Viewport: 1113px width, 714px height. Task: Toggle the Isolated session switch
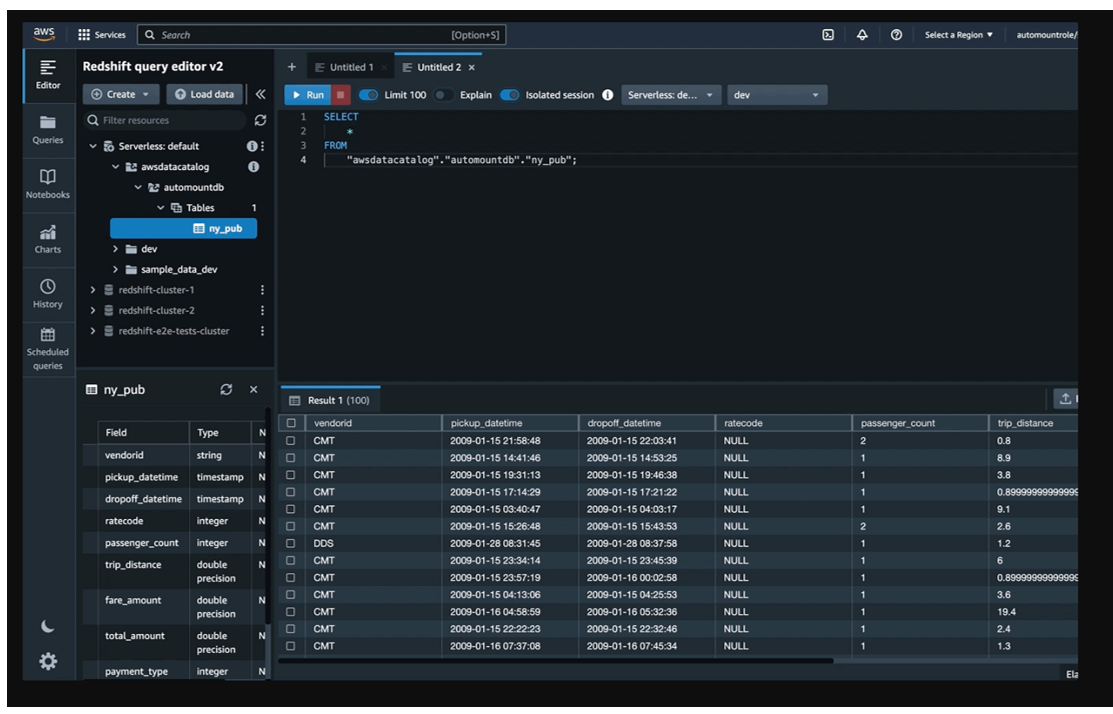tap(510, 95)
